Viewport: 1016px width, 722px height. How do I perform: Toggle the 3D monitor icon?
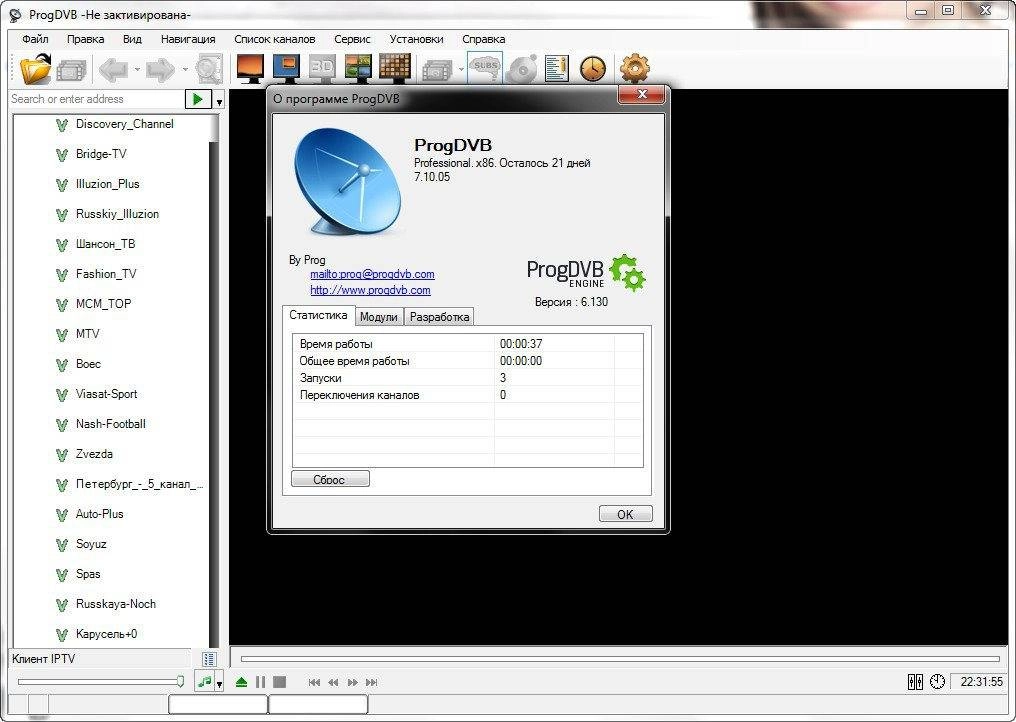coord(322,68)
